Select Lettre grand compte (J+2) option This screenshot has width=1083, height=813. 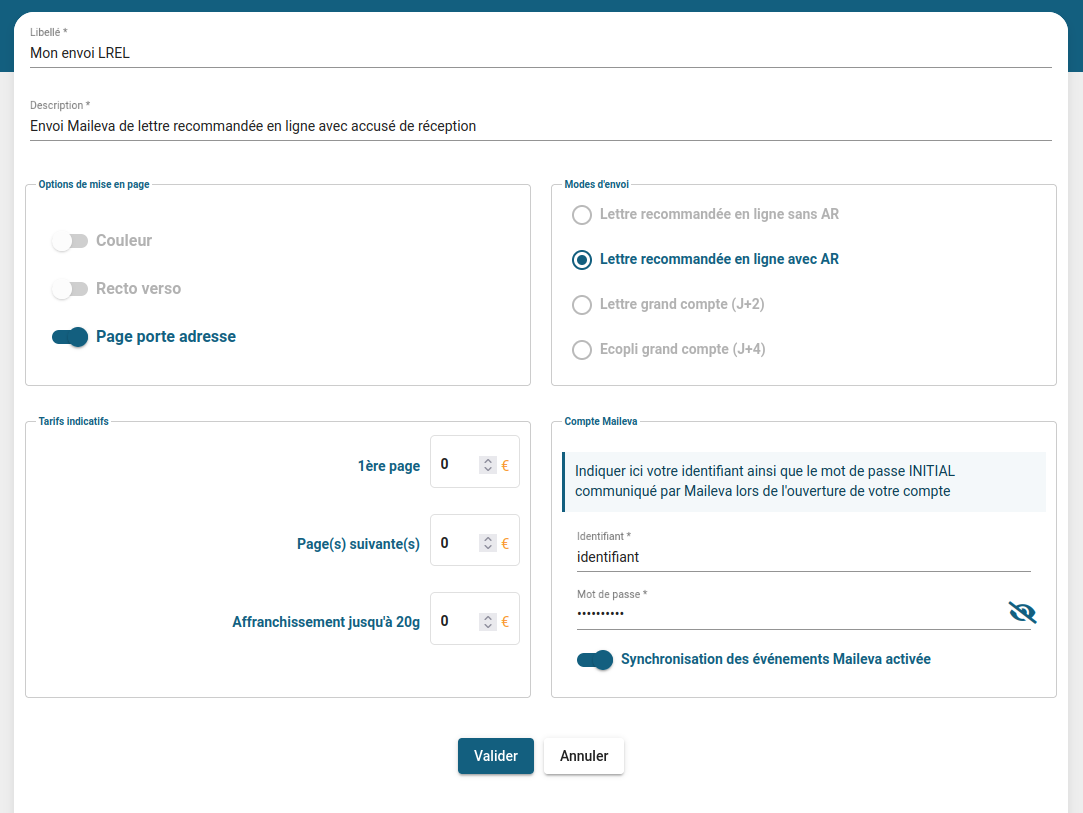click(582, 304)
